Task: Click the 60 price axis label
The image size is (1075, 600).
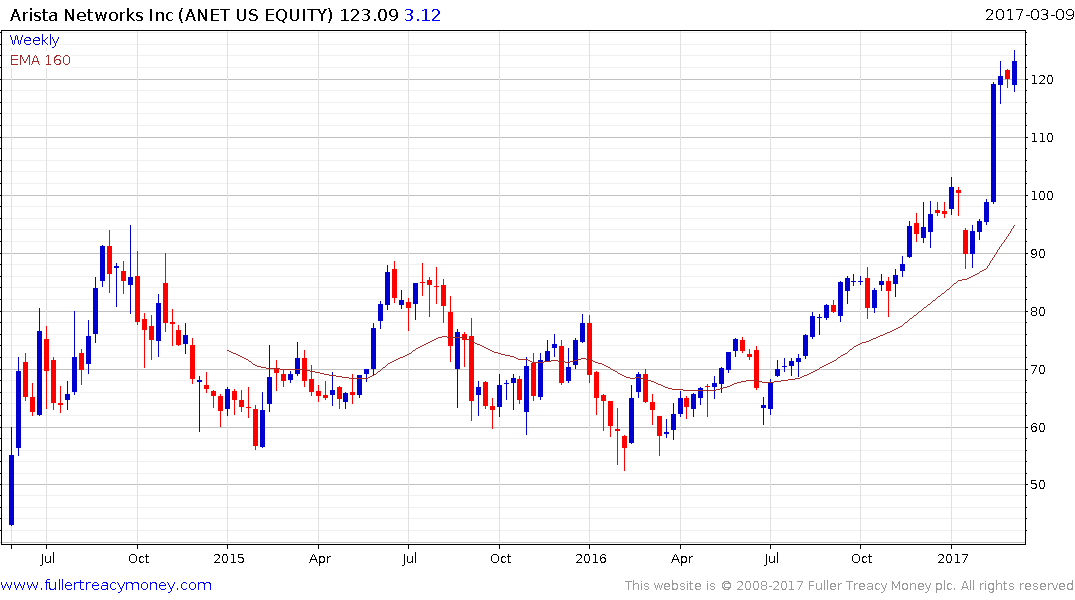Action: (1039, 427)
